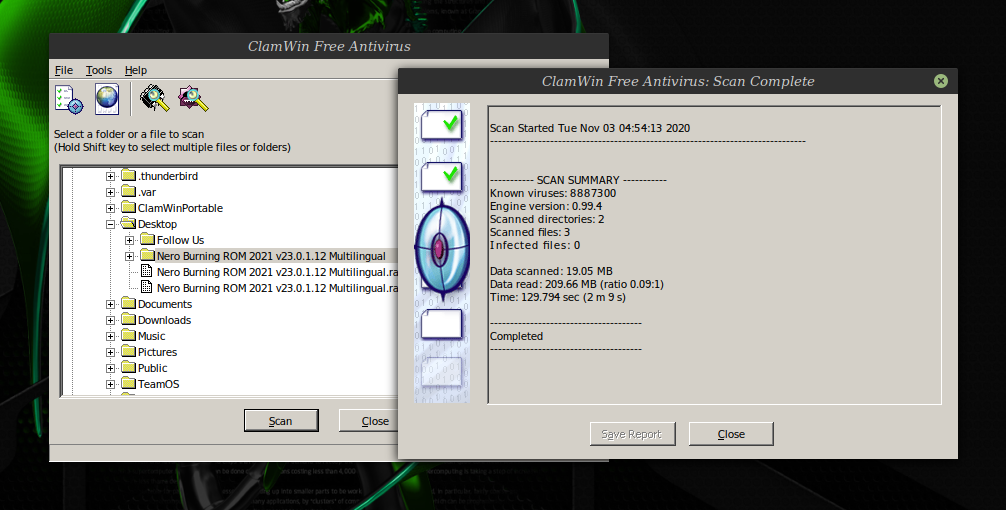Open the File menu
The height and width of the screenshot is (510, 1006).
(64, 70)
